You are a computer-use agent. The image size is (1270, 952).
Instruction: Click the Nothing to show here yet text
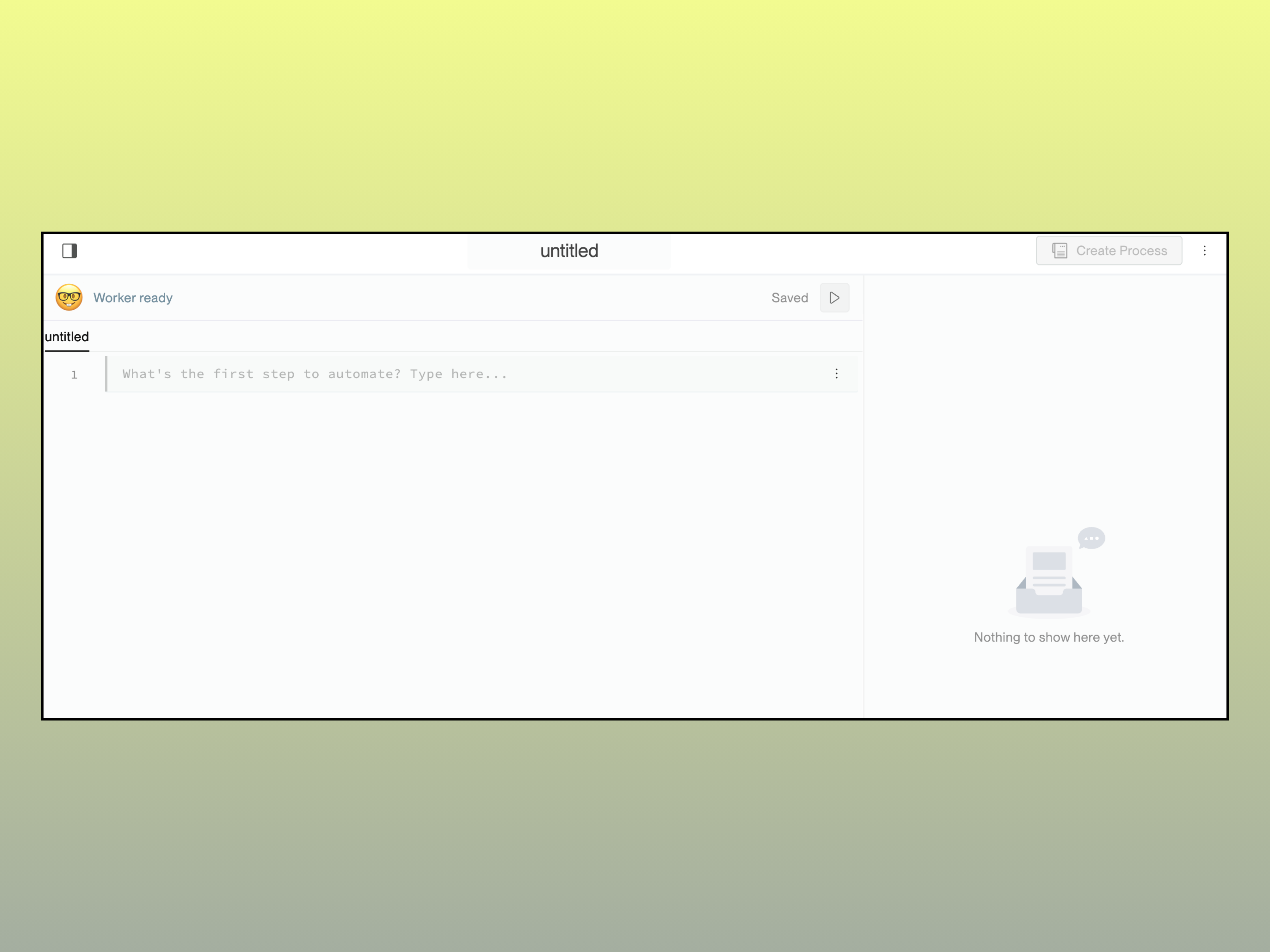click(x=1048, y=637)
